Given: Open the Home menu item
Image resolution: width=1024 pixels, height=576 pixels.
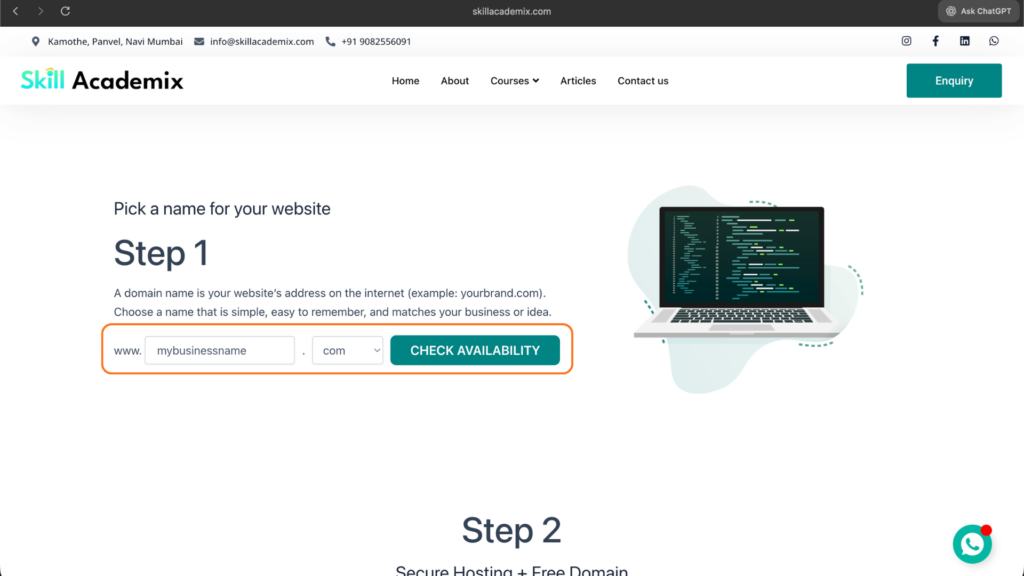Looking at the screenshot, I should (405, 81).
